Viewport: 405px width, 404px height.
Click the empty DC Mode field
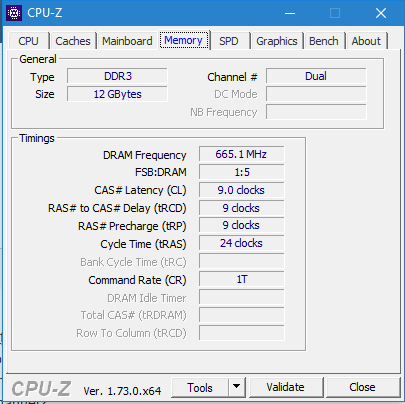coord(316,94)
